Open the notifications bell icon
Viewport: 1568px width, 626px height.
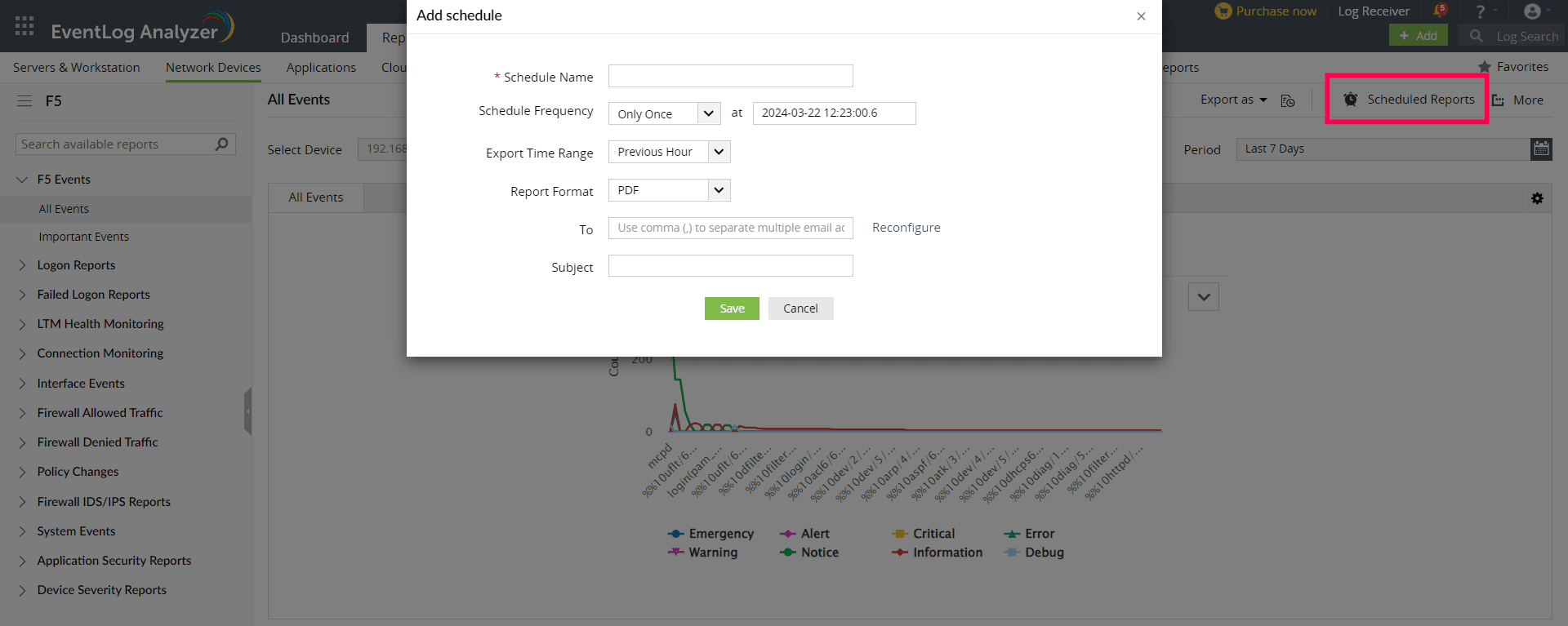point(1440,11)
